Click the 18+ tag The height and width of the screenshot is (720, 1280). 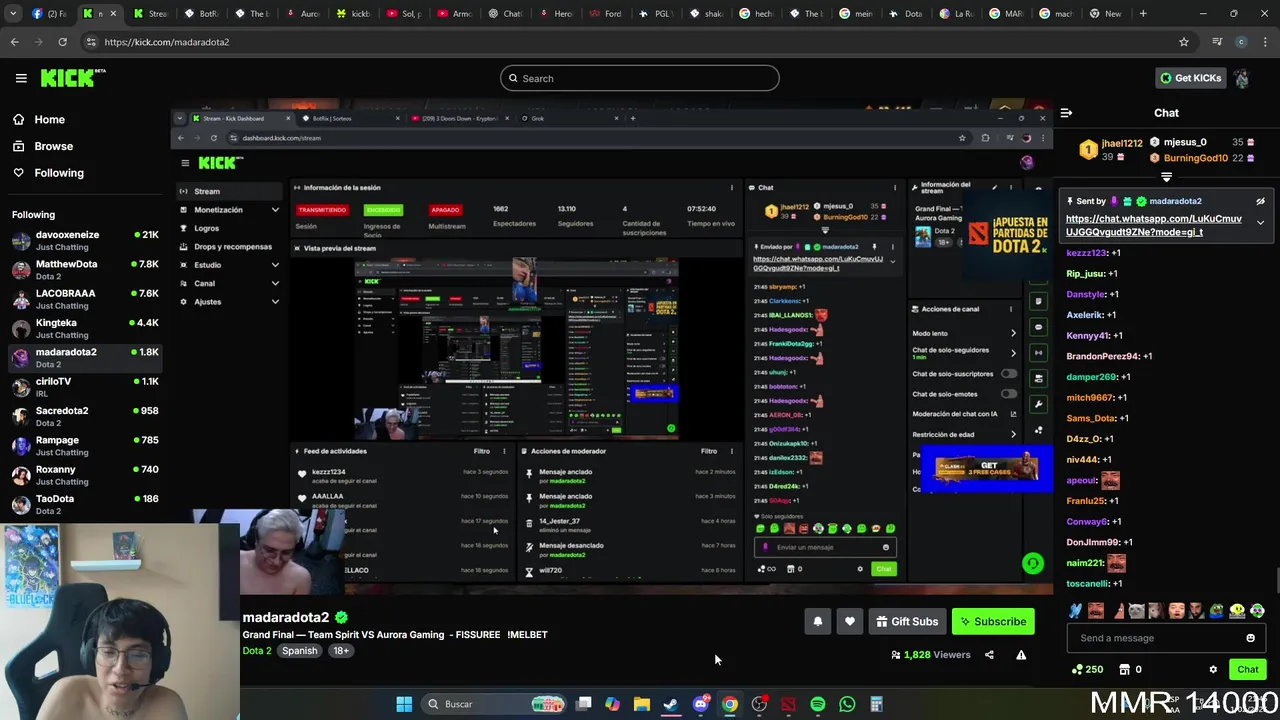coord(340,651)
